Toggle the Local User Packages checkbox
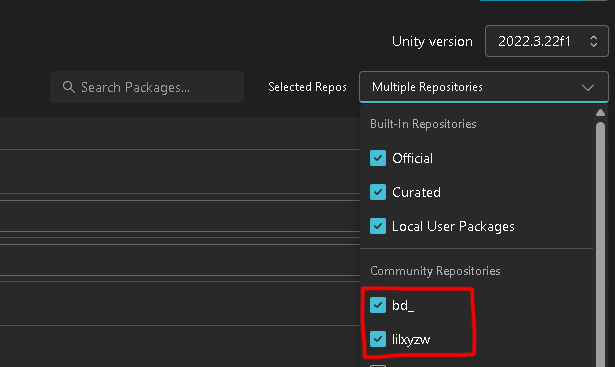Image resolution: width=615 pixels, height=367 pixels. (x=378, y=226)
